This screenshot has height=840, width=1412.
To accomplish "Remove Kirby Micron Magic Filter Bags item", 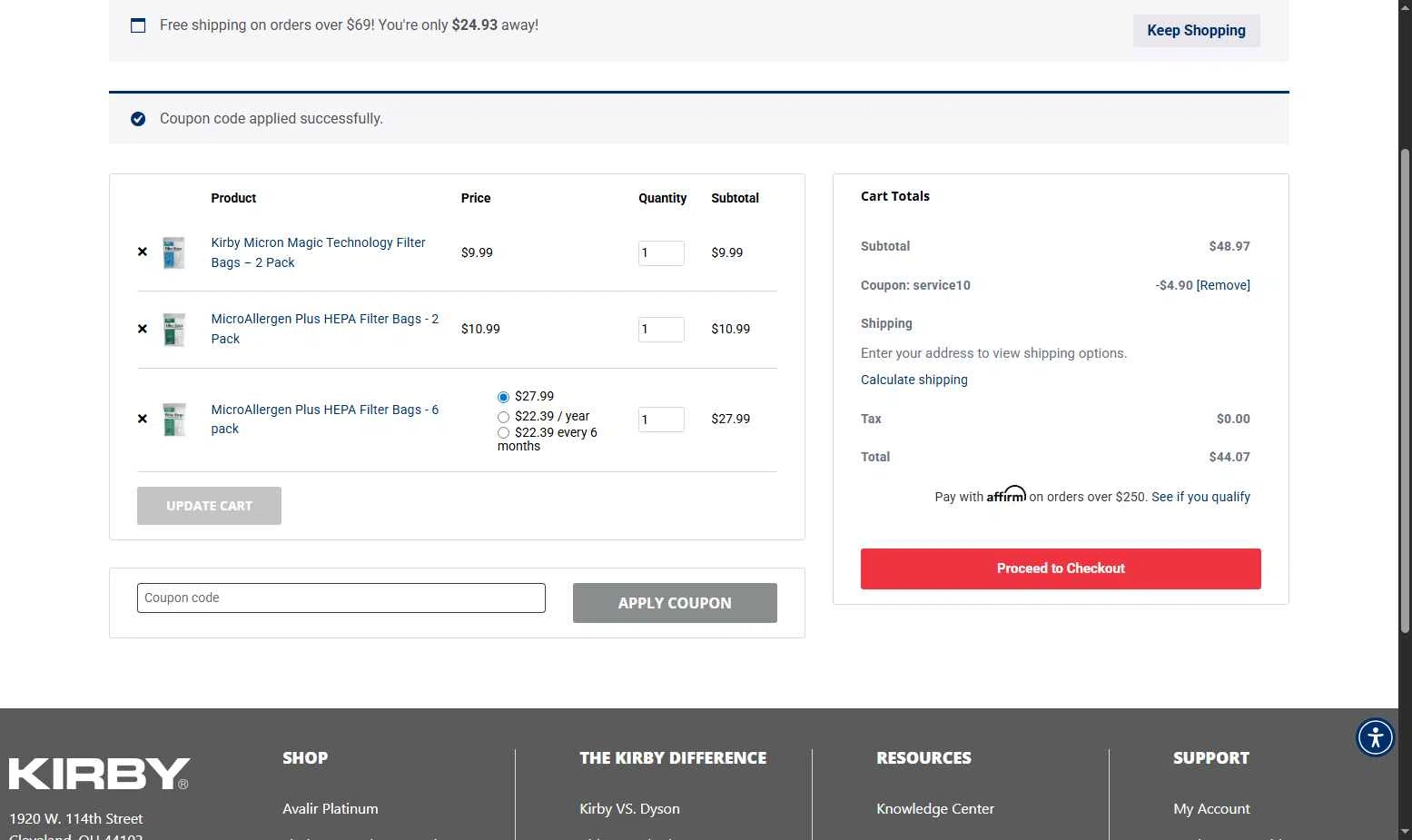I will 143,252.
